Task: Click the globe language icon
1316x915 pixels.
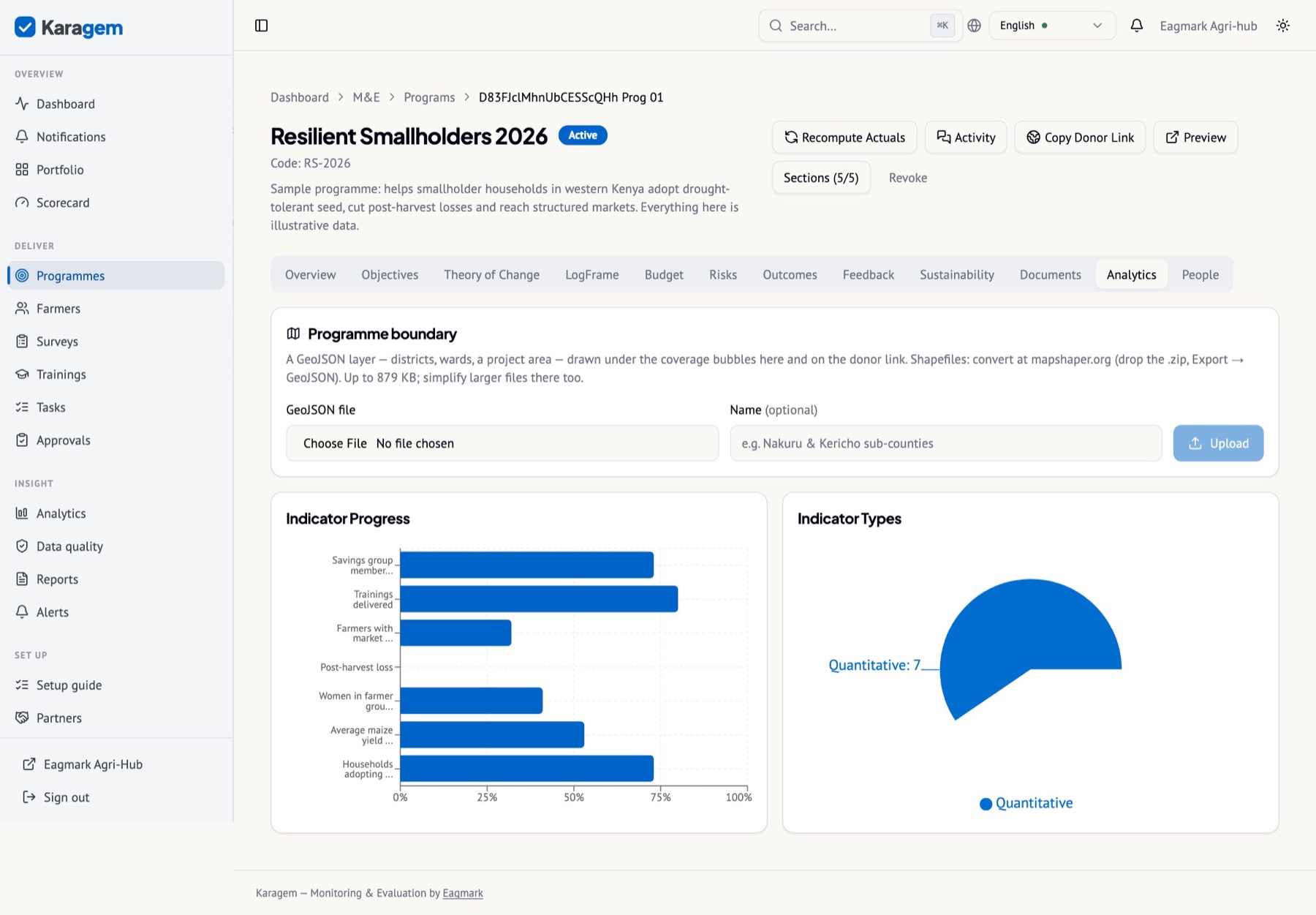Action: click(x=974, y=26)
